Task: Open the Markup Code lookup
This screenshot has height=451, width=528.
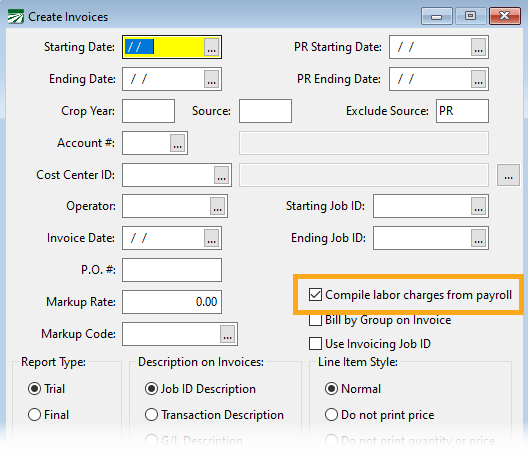Action: pyautogui.click(x=228, y=334)
